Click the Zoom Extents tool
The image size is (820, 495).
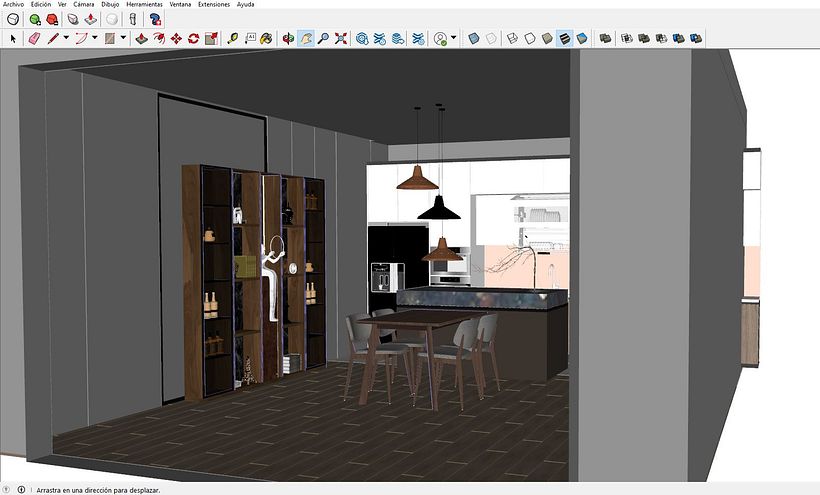[341, 38]
